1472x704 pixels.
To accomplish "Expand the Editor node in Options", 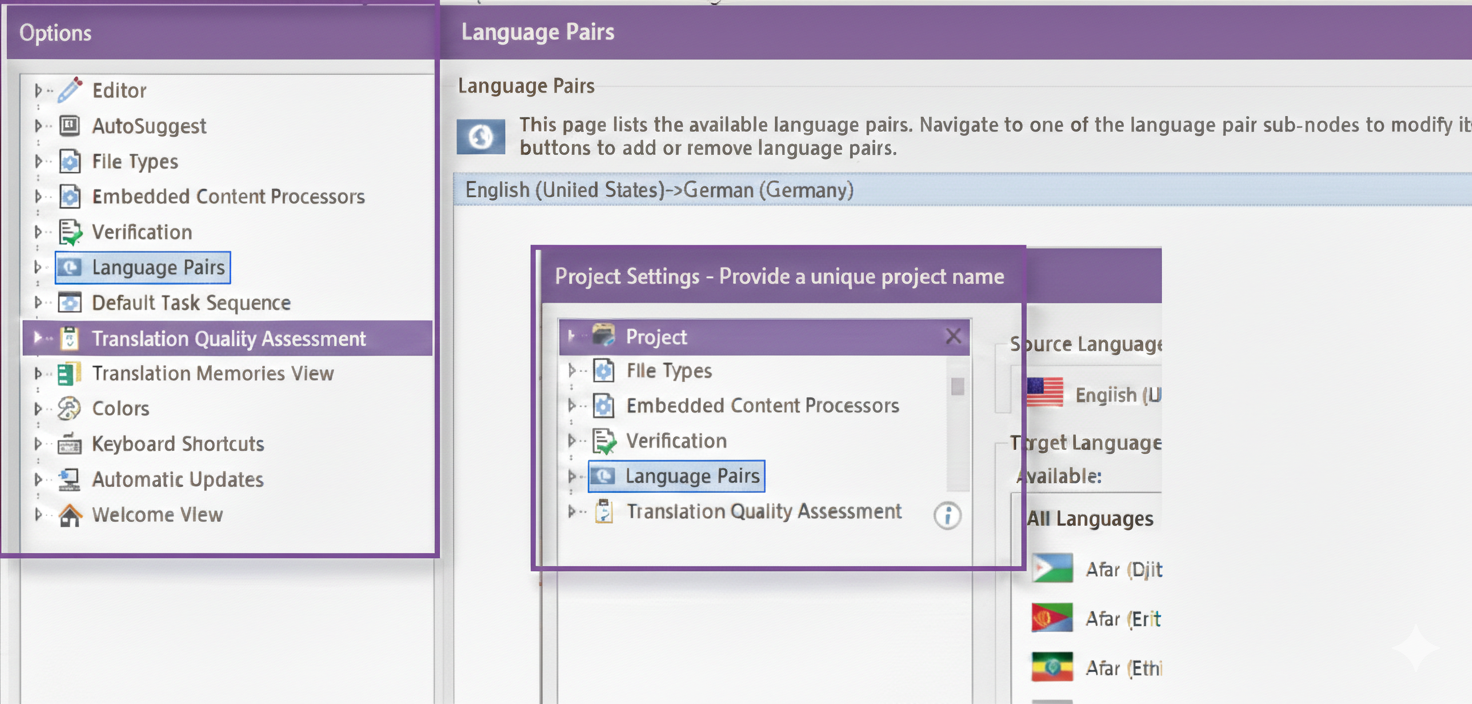I will 39,91.
